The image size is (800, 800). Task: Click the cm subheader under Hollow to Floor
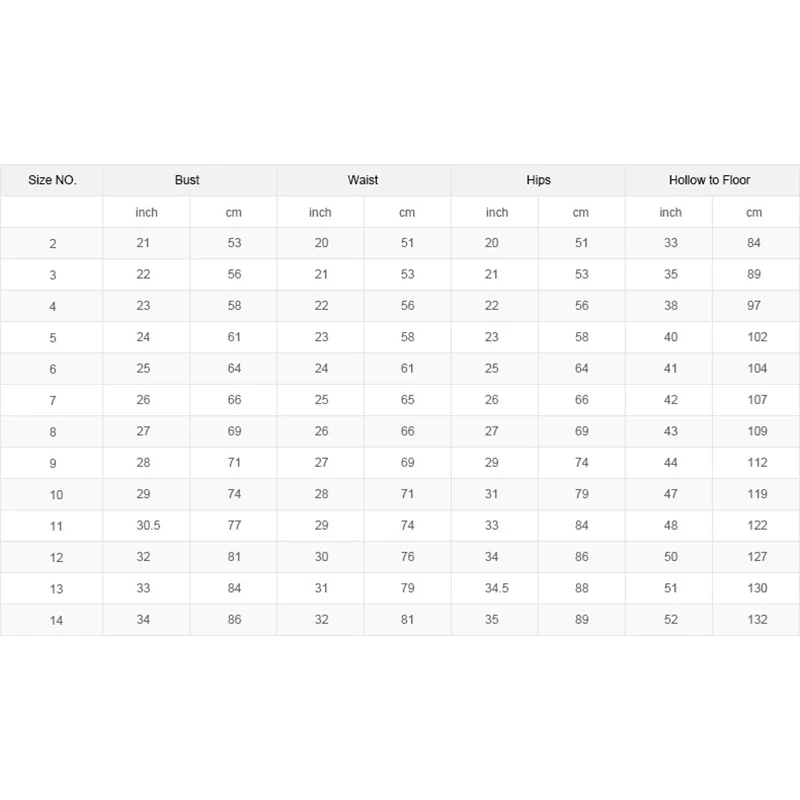pyautogui.click(x=754, y=212)
